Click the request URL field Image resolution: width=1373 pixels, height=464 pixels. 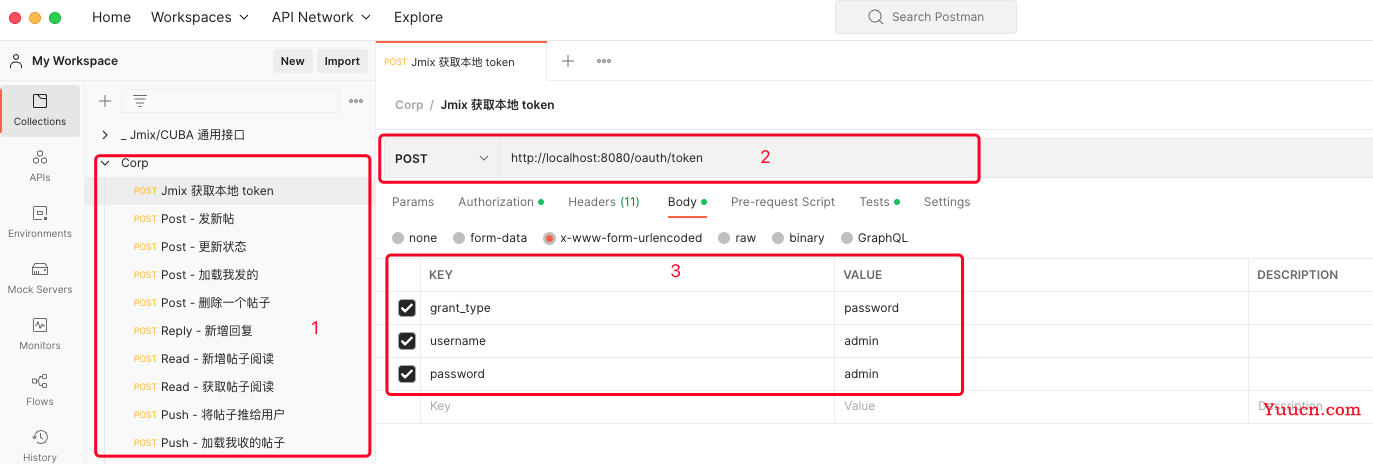(738, 158)
